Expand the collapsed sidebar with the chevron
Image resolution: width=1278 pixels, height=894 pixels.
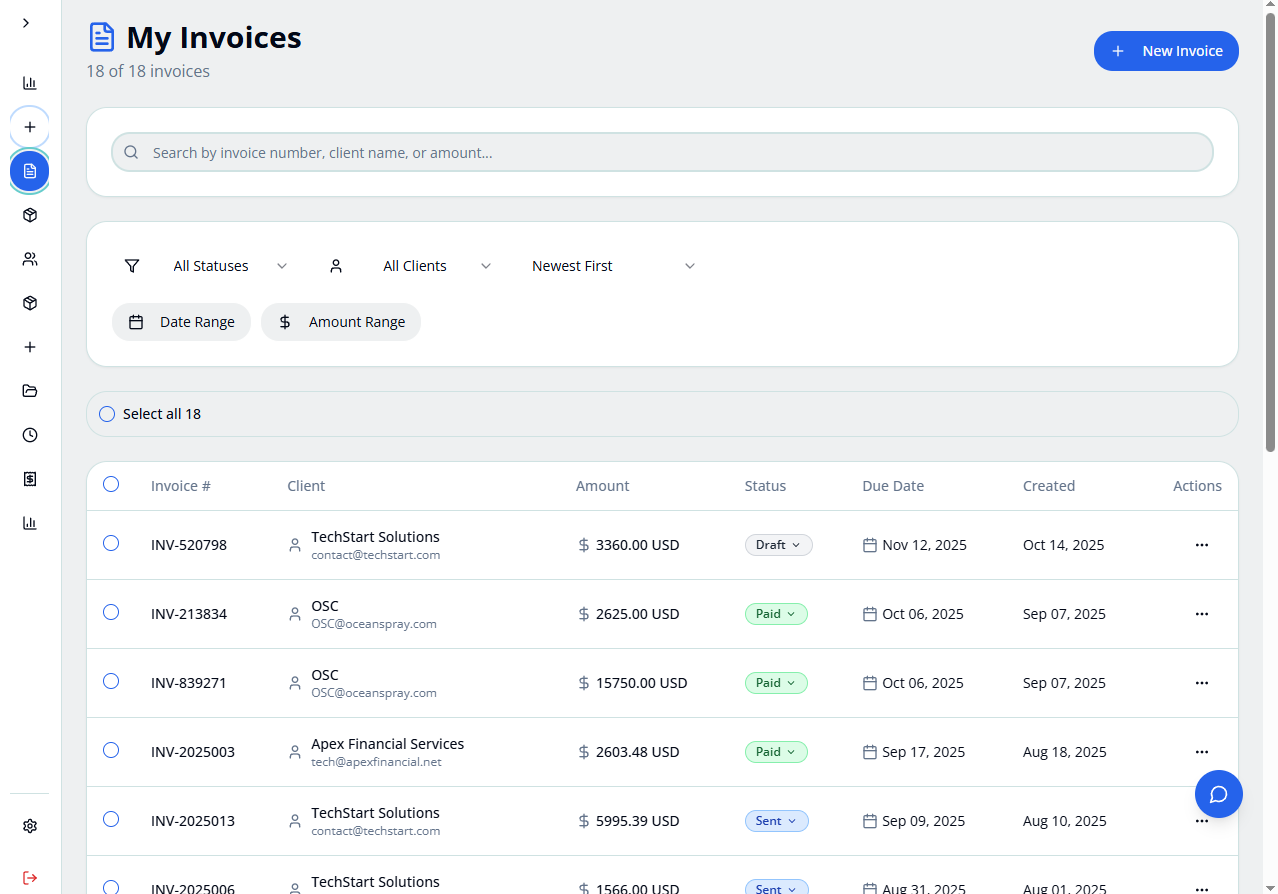[25, 21]
